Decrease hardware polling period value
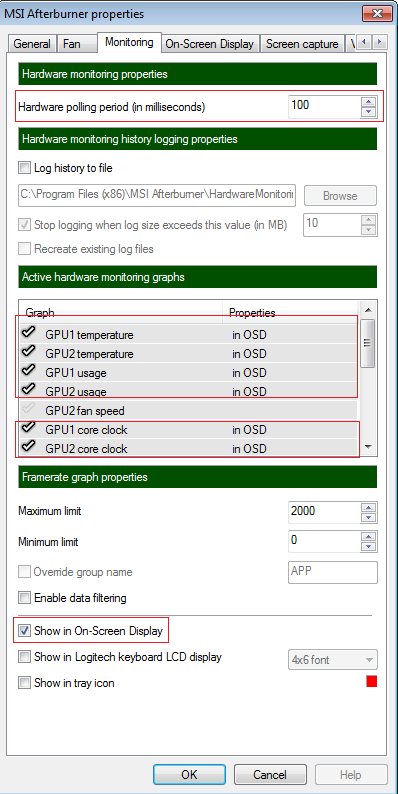The width and height of the screenshot is (398, 794). [369, 111]
